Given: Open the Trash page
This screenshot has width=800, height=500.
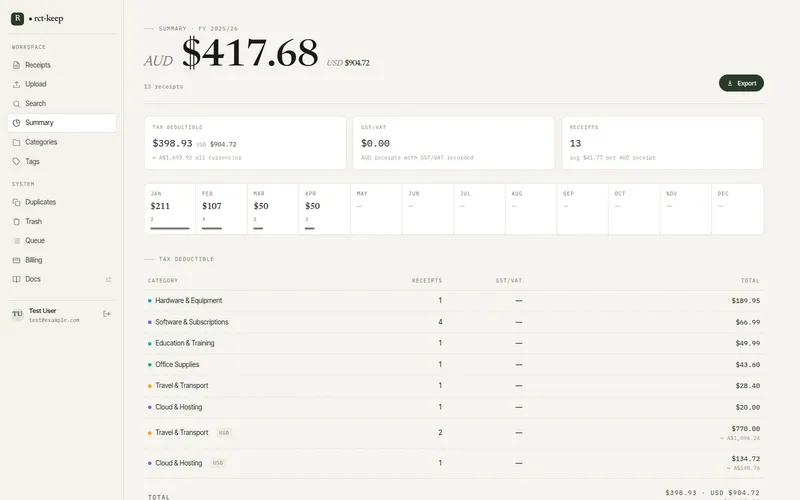Looking at the screenshot, I should 62,221.
